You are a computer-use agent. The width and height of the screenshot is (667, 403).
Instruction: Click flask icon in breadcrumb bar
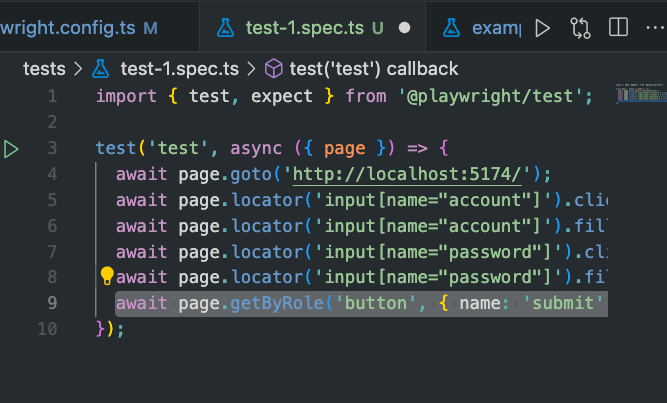[x=101, y=69]
